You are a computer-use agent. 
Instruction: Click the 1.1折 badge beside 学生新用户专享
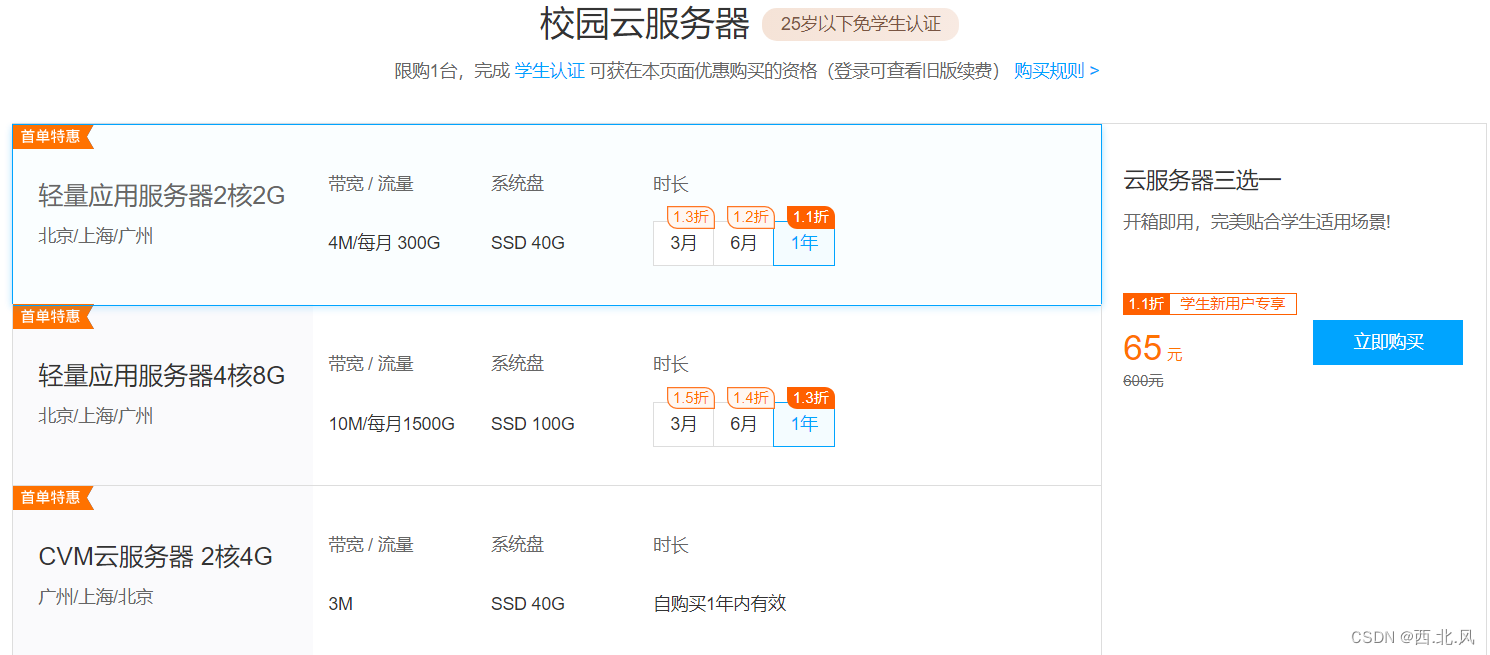click(1146, 304)
